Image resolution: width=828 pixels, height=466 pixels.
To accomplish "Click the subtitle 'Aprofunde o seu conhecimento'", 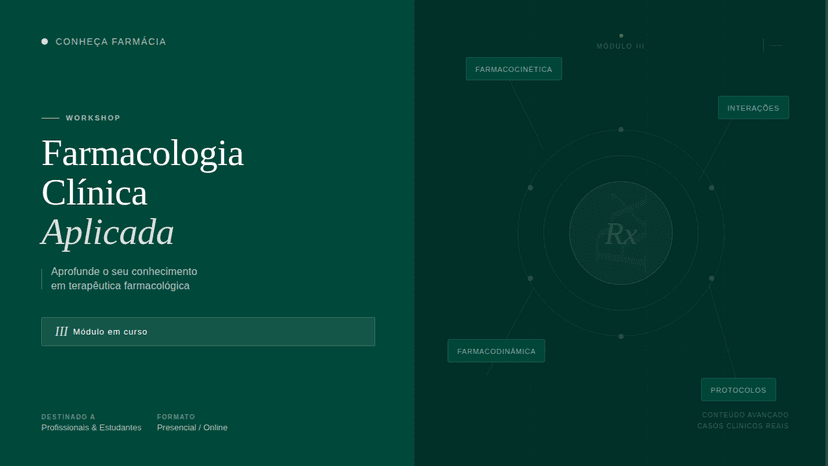I will 124,272.
